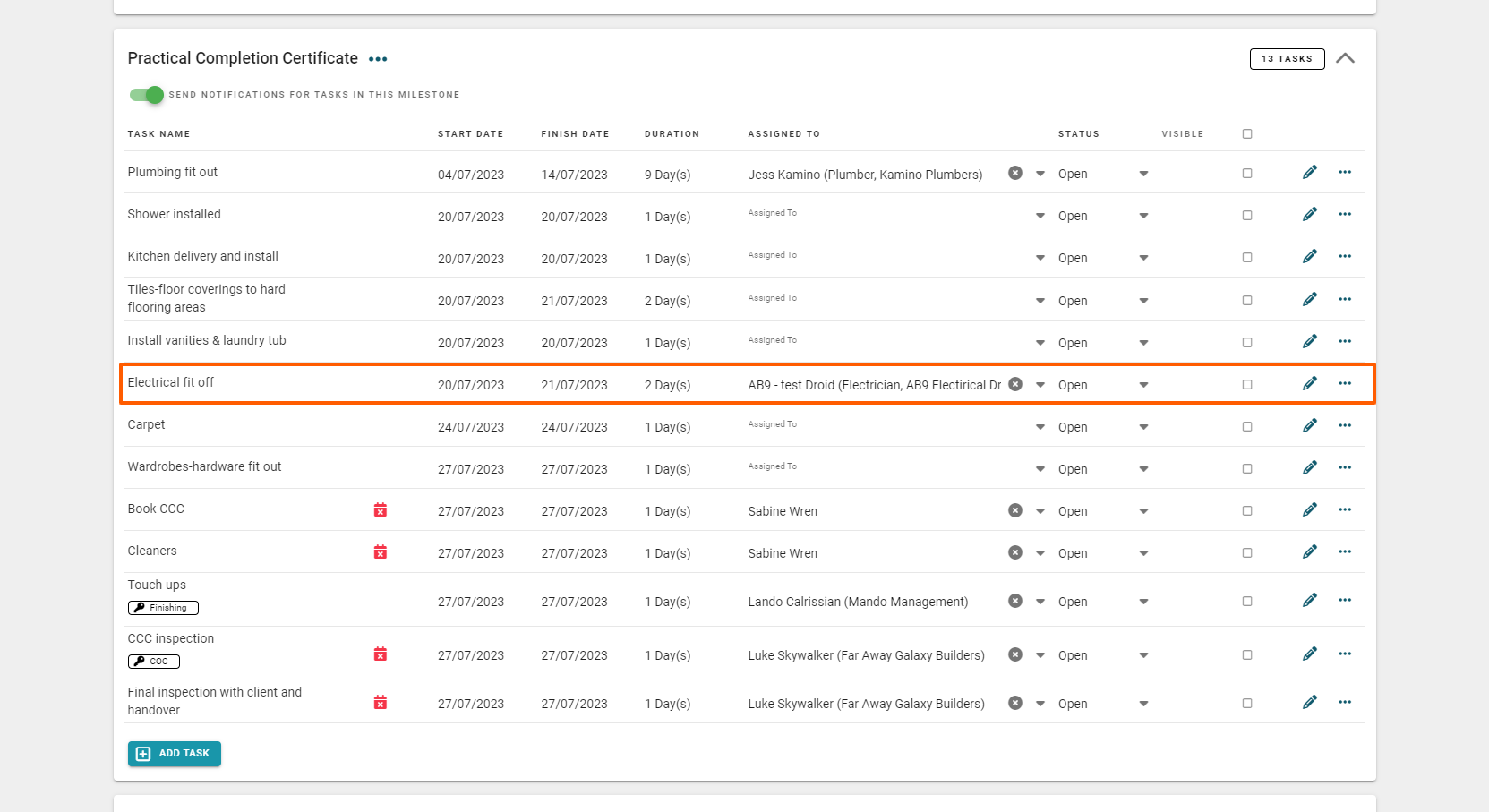Expand the Assigned To dropdown for Wardrobes-hardware fit out

click(1040, 469)
